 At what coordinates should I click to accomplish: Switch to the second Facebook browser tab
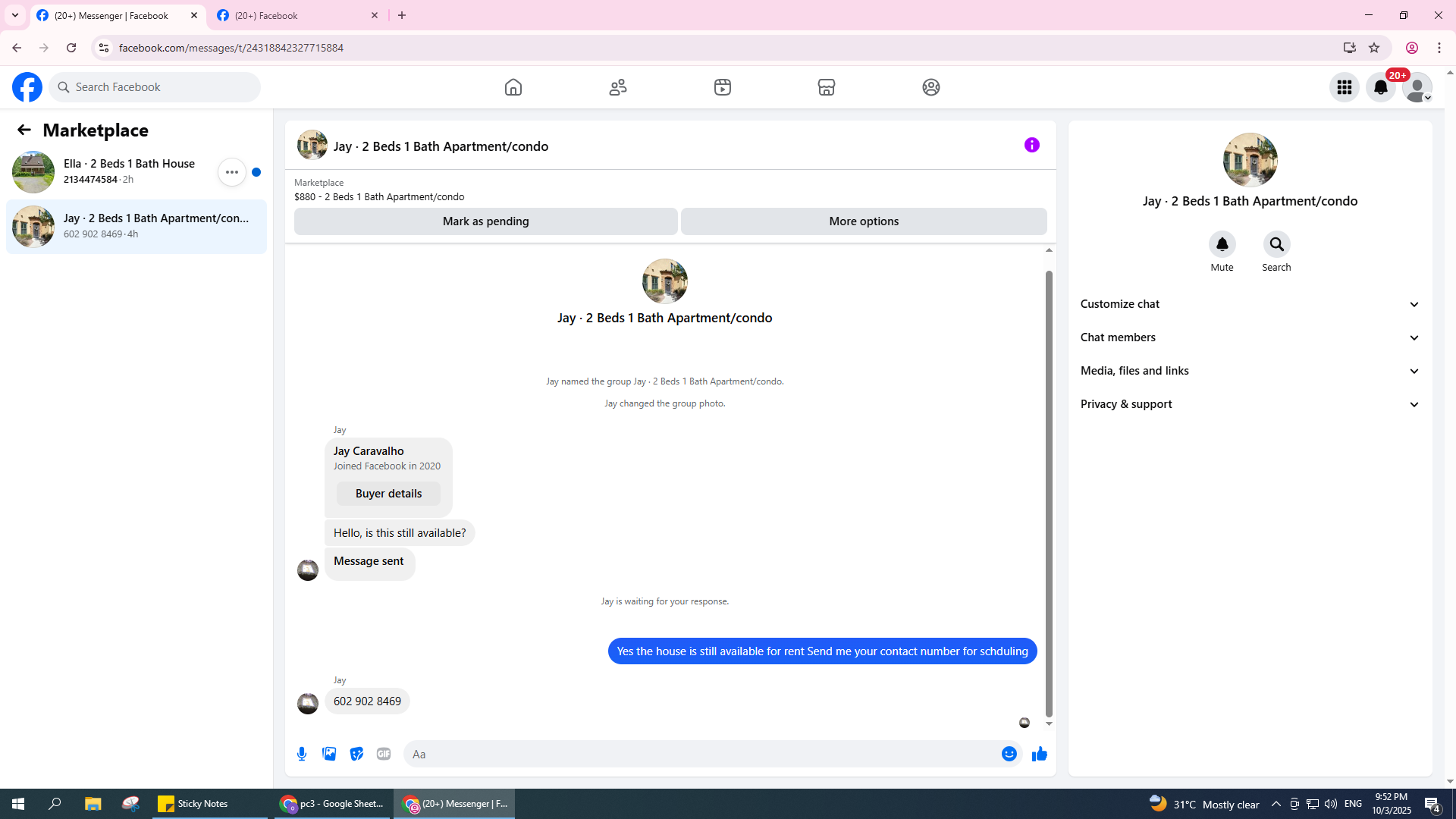299,16
